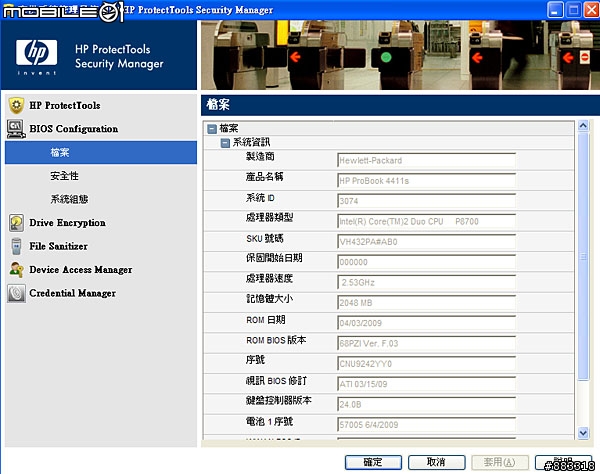Select the 檔案 item in sidebar
This screenshot has width=600, height=474.
coord(101,153)
